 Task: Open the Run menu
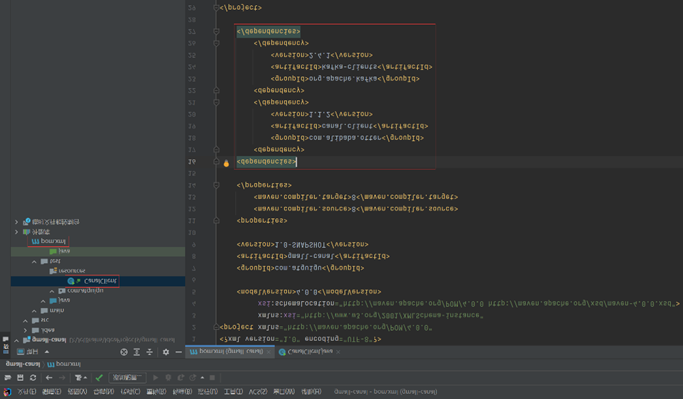[x=207, y=392]
